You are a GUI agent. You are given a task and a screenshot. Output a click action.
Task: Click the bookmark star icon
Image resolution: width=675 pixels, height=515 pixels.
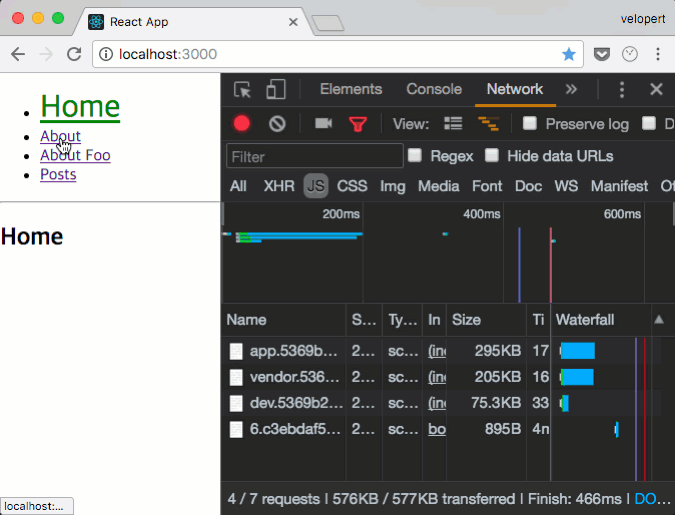pos(569,54)
